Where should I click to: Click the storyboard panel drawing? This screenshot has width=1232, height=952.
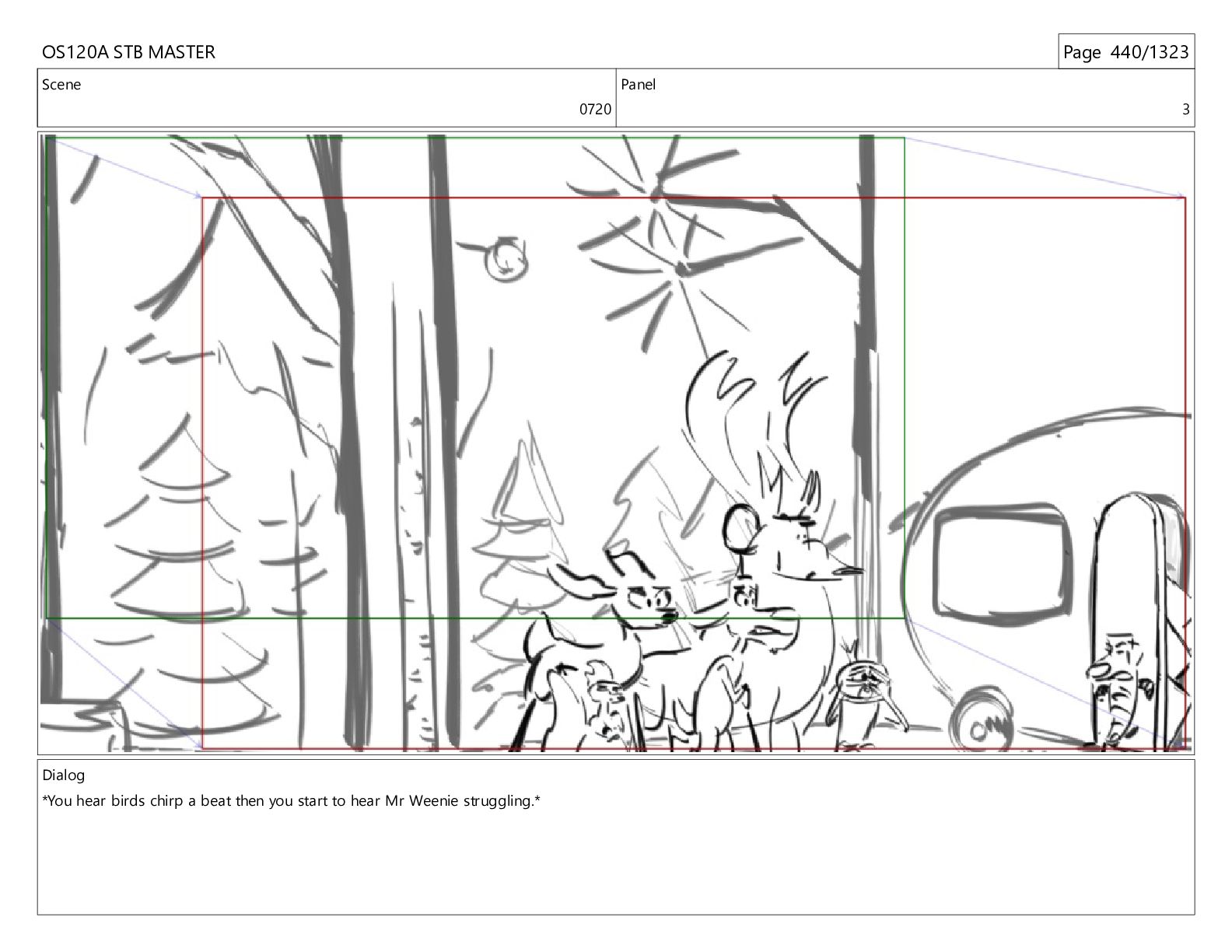[x=616, y=443]
